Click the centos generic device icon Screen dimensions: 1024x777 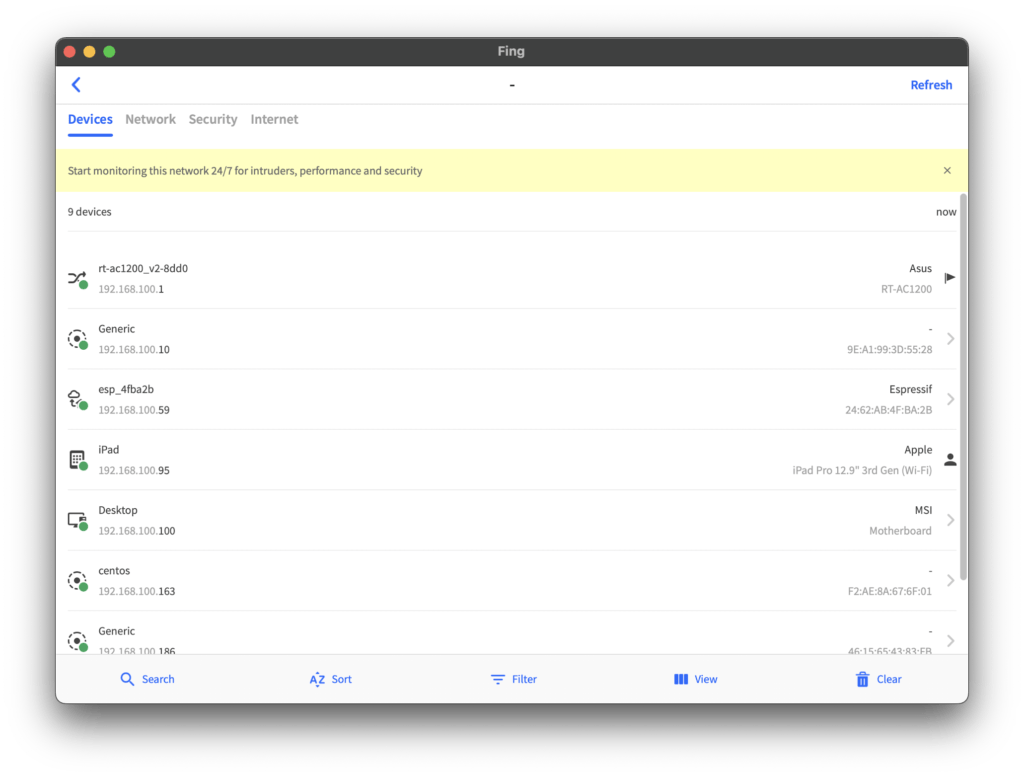(x=77, y=581)
